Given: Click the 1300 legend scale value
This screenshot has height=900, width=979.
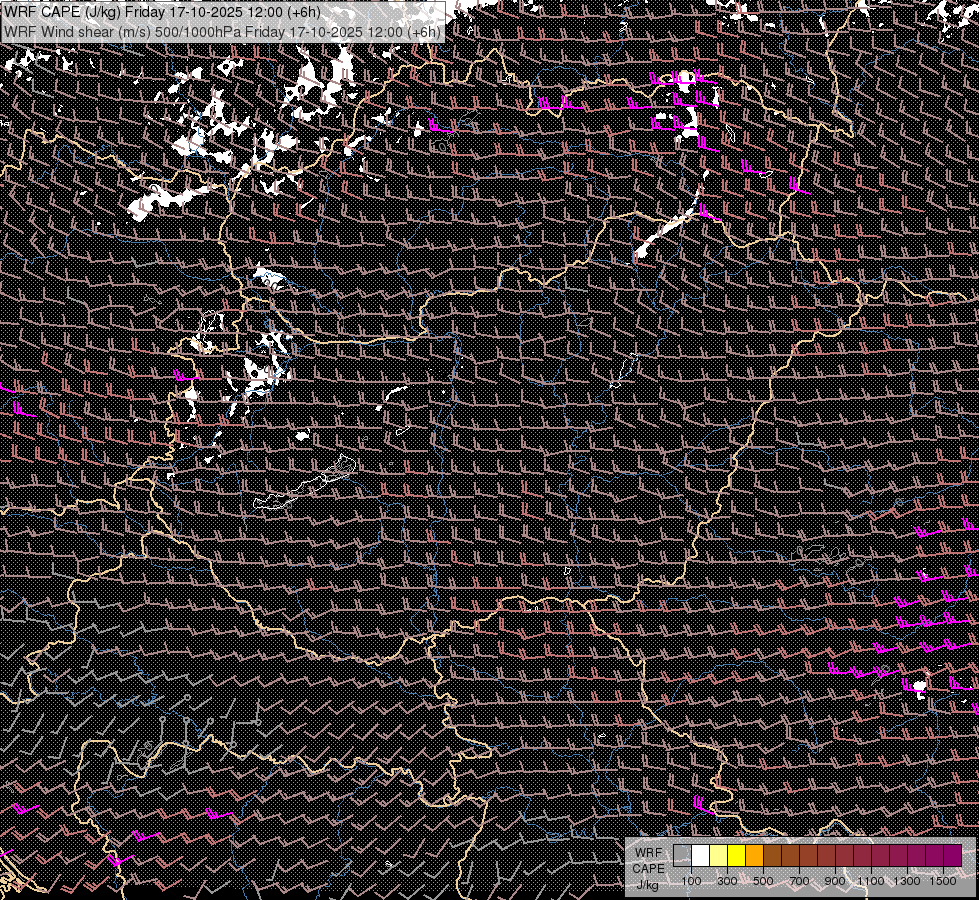Looking at the screenshot, I should pos(906,881).
